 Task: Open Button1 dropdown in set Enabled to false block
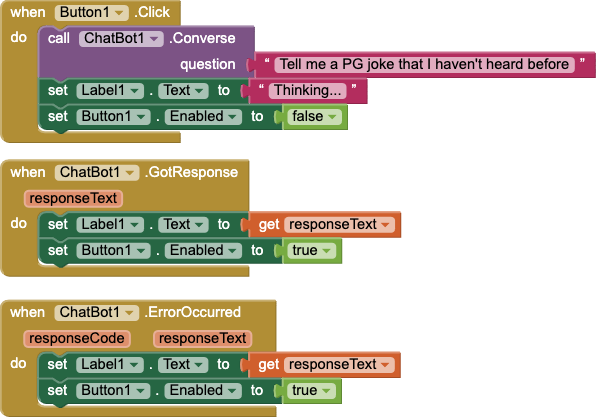coord(113,117)
